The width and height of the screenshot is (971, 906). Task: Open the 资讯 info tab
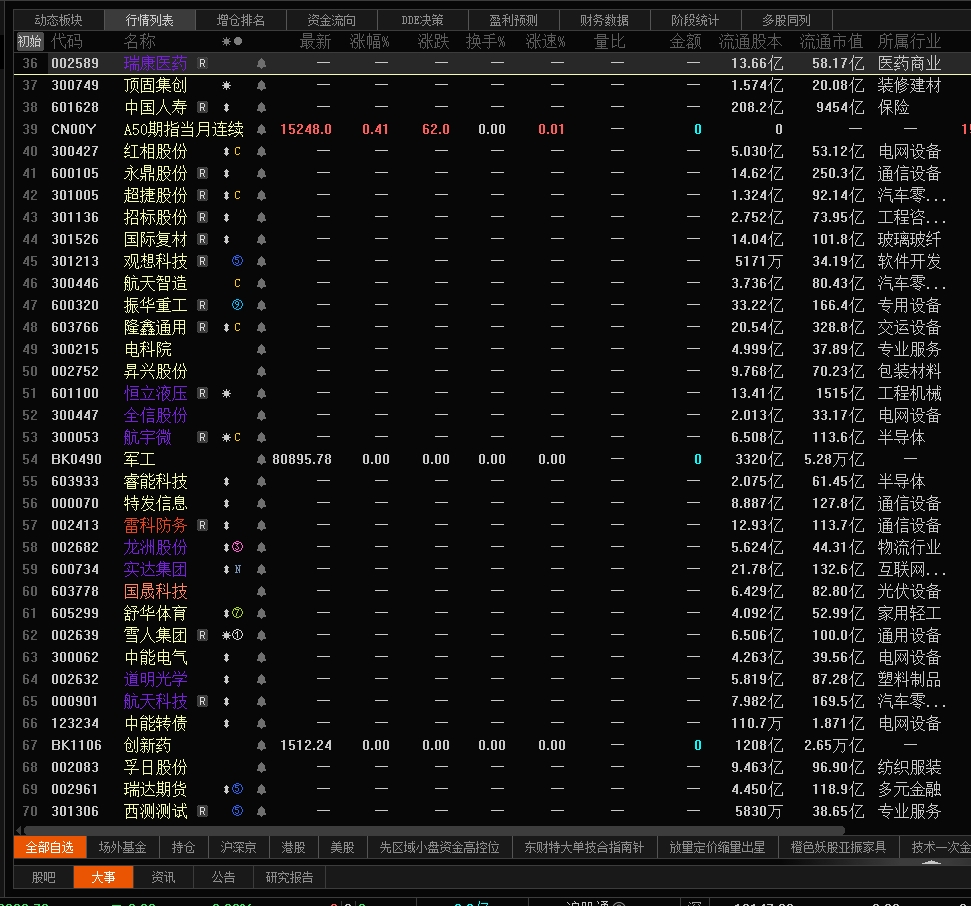click(x=163, y=878)
